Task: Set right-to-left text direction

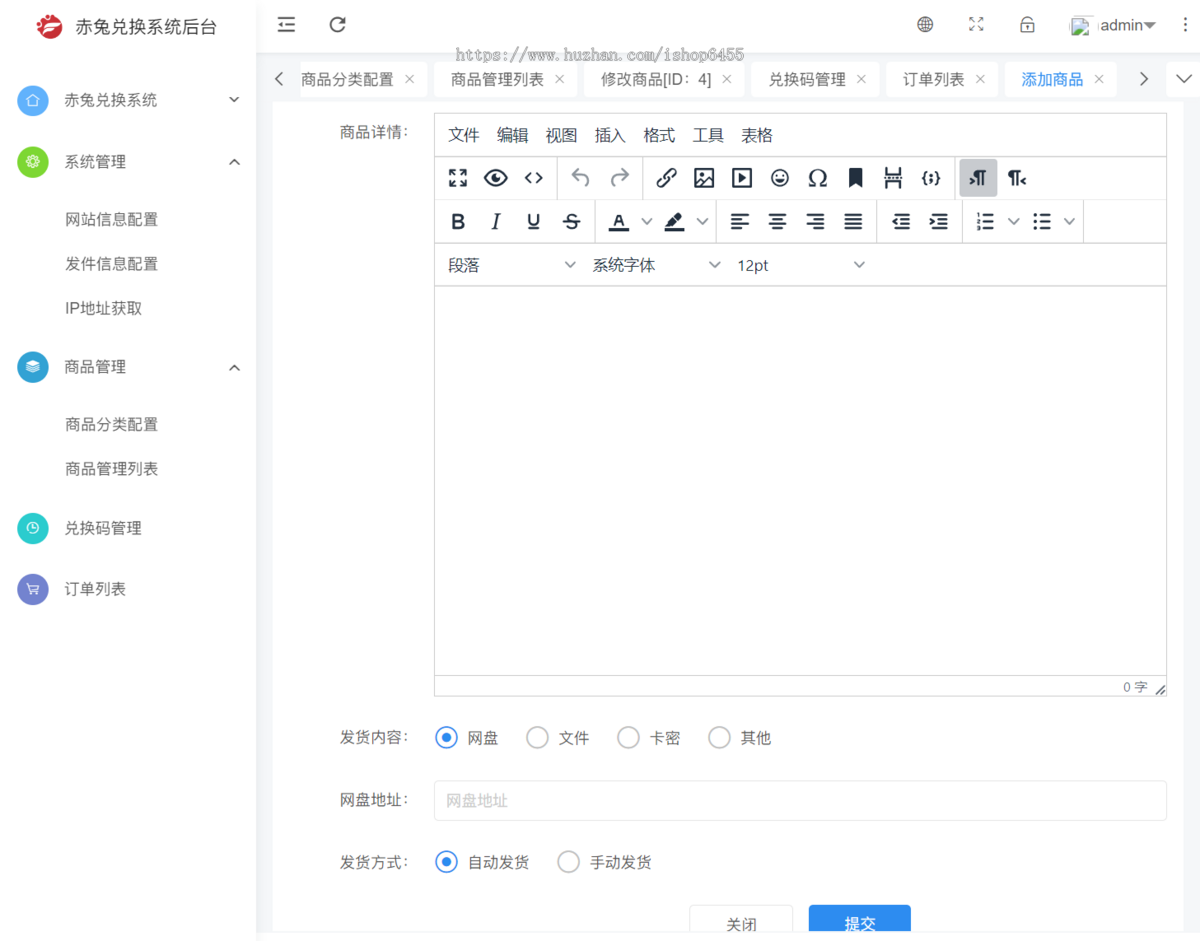Action: tap(1017, 178)
